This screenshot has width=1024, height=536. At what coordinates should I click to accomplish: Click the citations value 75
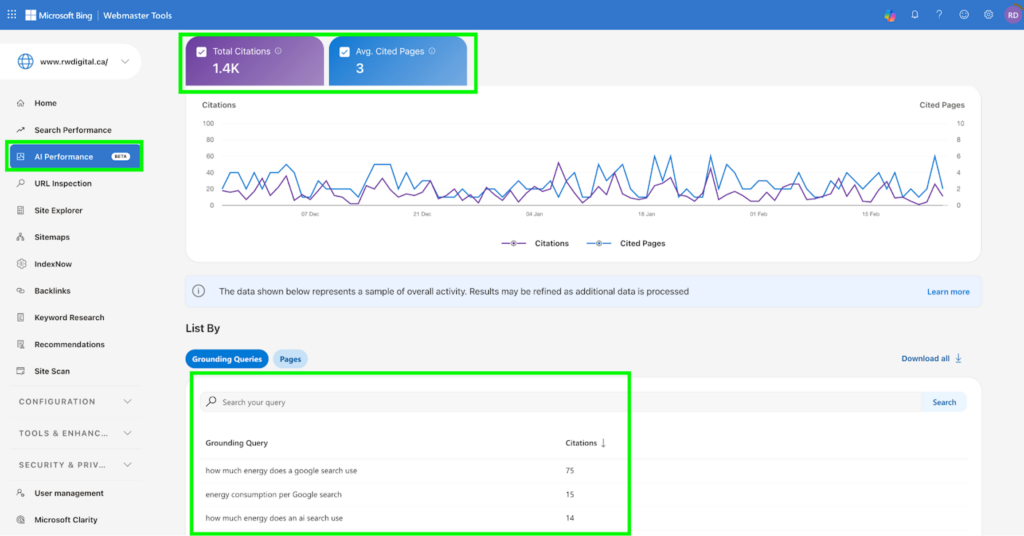[x=569, y=470]
